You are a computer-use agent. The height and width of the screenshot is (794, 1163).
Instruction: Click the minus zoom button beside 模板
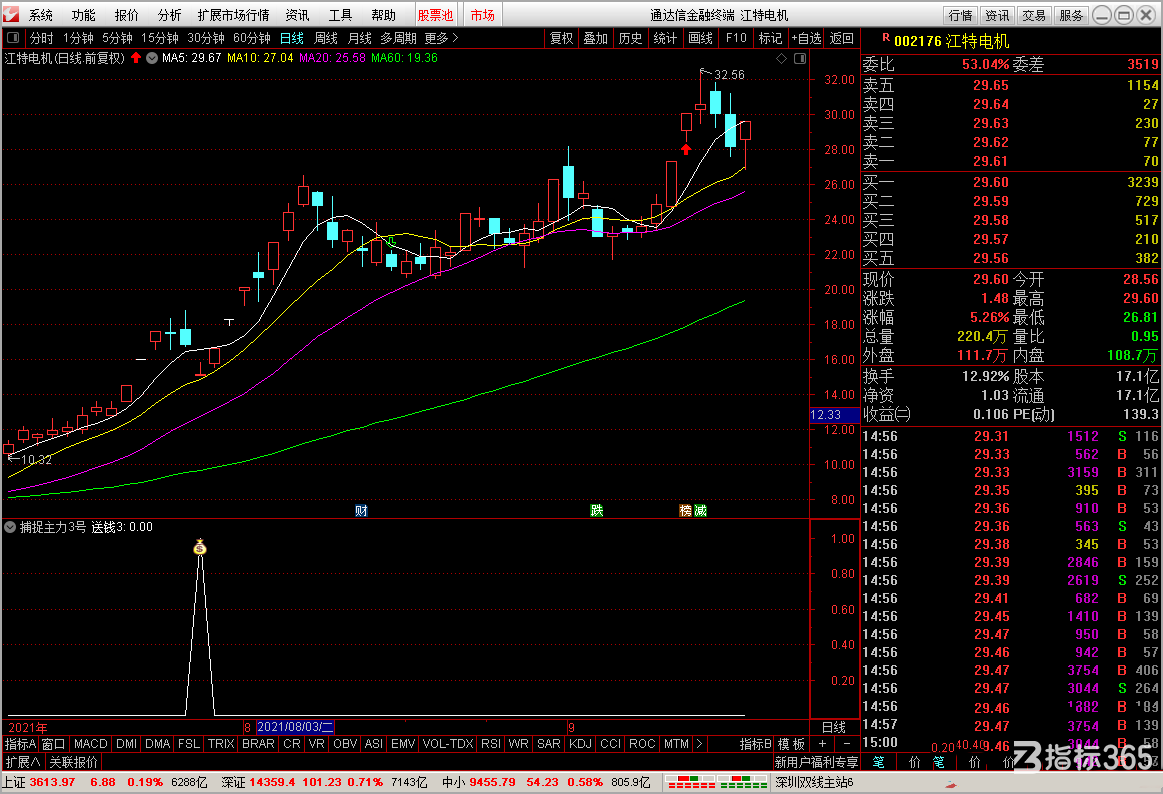[846, 744]
